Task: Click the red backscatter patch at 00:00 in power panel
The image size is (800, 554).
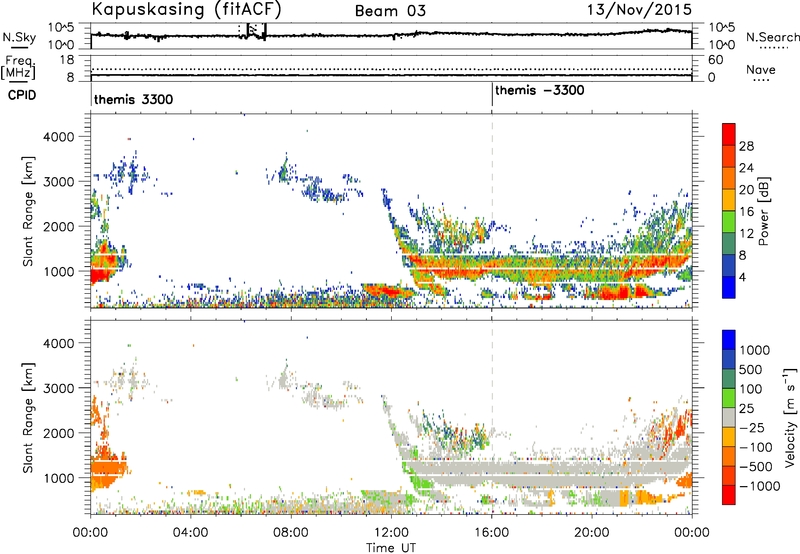Action: click(98, 274)
